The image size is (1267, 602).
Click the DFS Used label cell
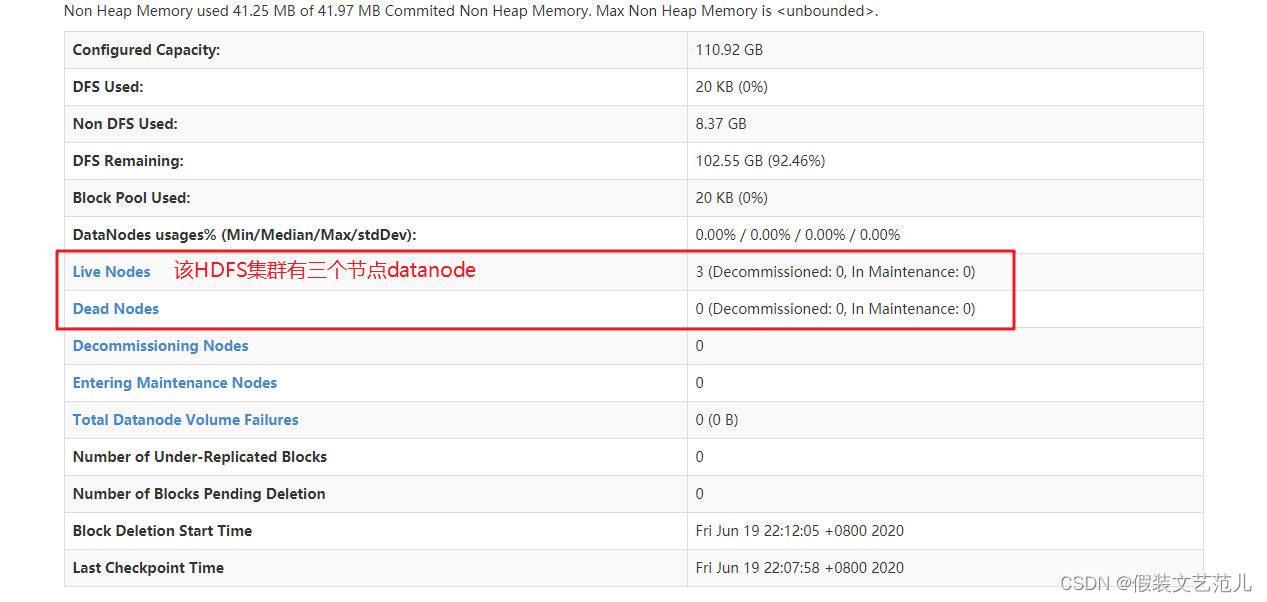point(376,87)
